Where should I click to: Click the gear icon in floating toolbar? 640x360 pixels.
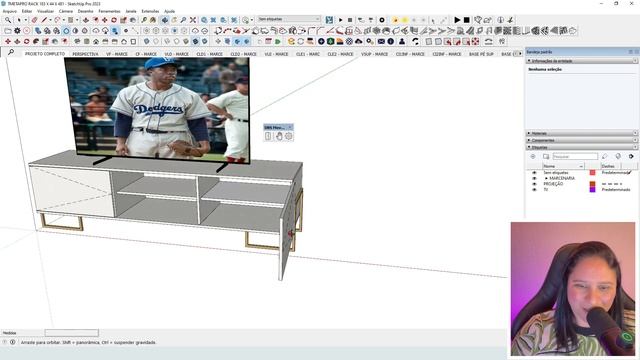coord(289,136)
